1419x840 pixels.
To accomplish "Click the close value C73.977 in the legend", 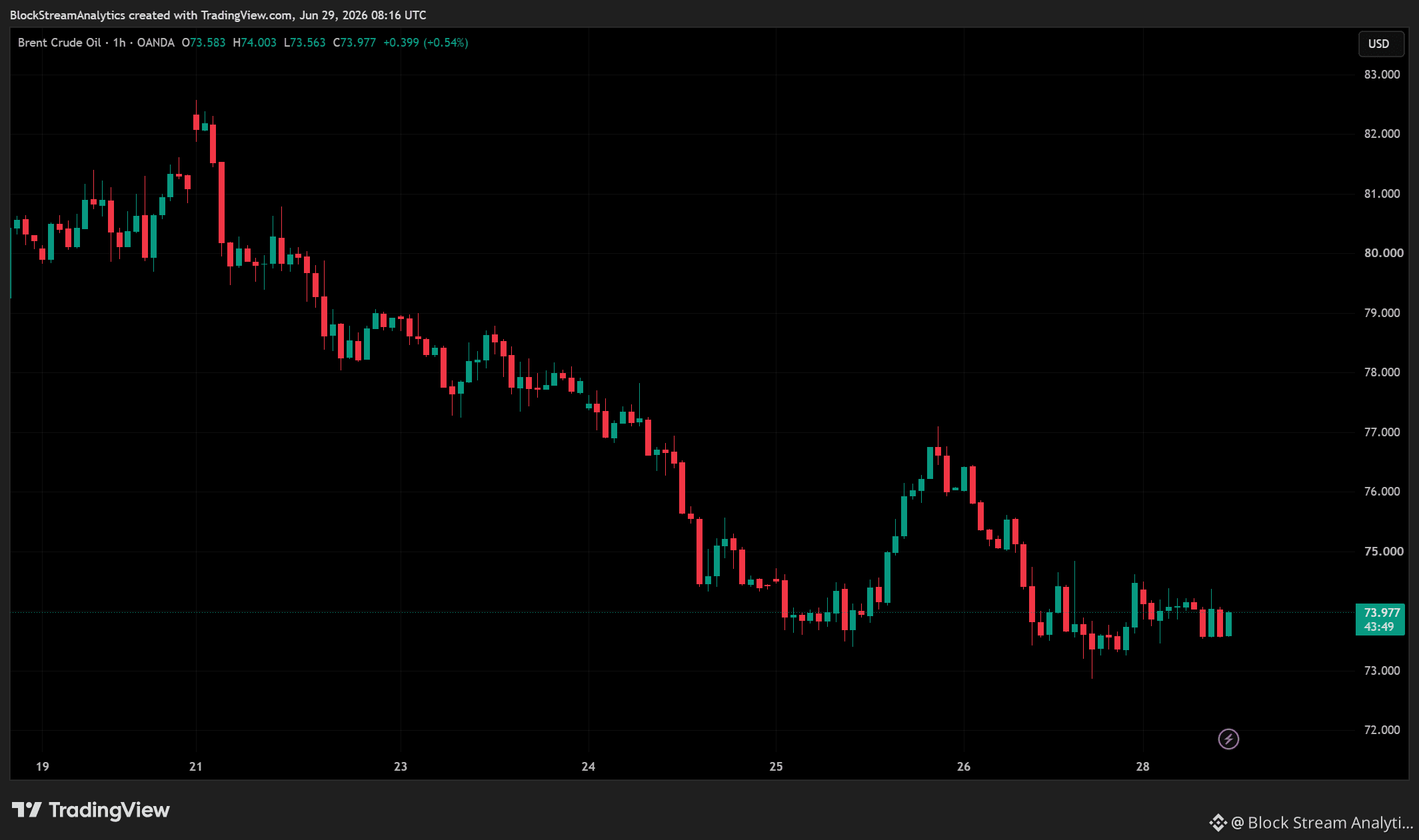I will click(x=355, y=43).
